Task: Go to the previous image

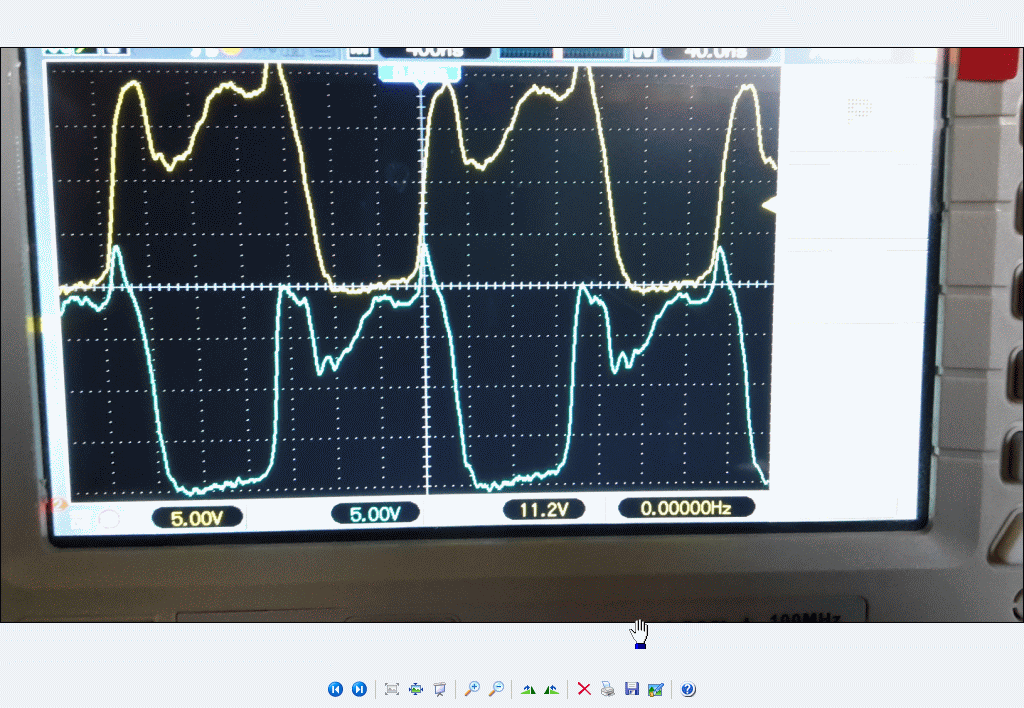Action: pos(335,689)
